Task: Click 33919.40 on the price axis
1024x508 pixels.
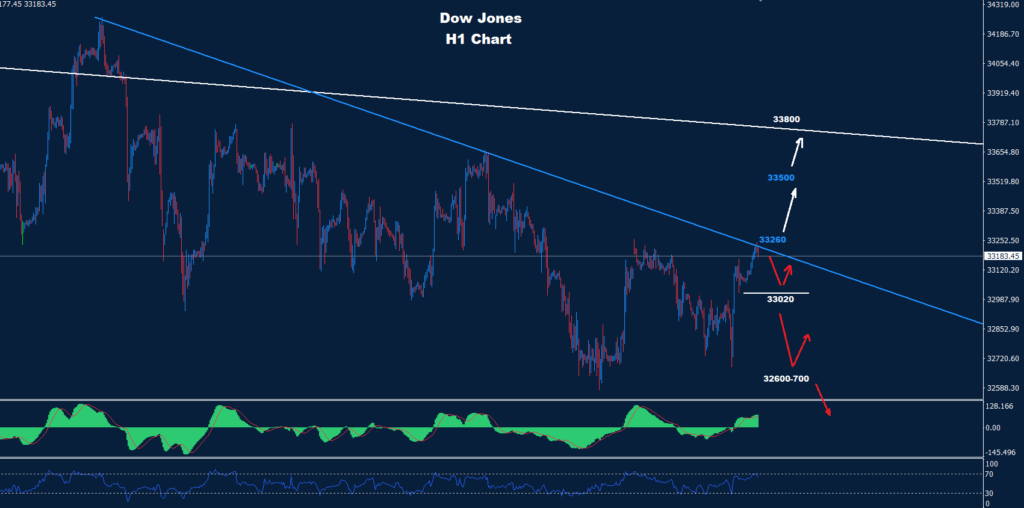Action: 1003,93
